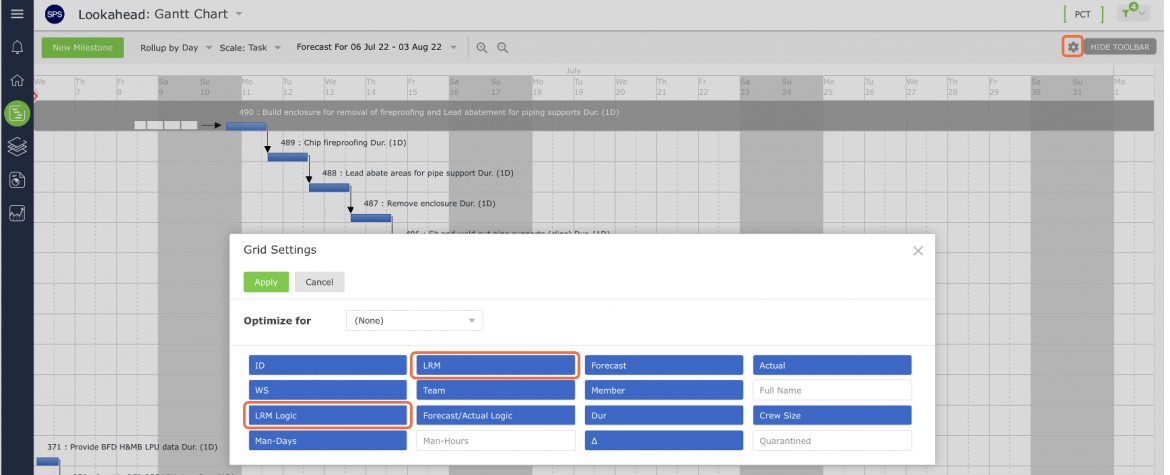Toggle the Dur column
The height and width of the screenshot is (475, 1170).
coord(664,415)
